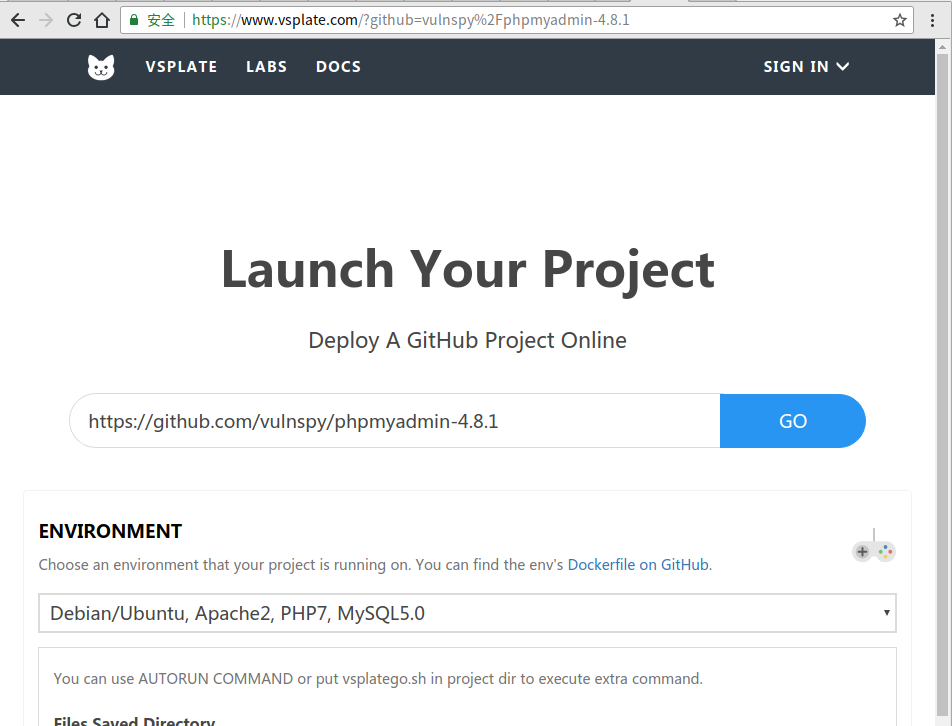Screen dimensions: 952x726
Task: Click the browser back arrow
Action: click(18, 20)
